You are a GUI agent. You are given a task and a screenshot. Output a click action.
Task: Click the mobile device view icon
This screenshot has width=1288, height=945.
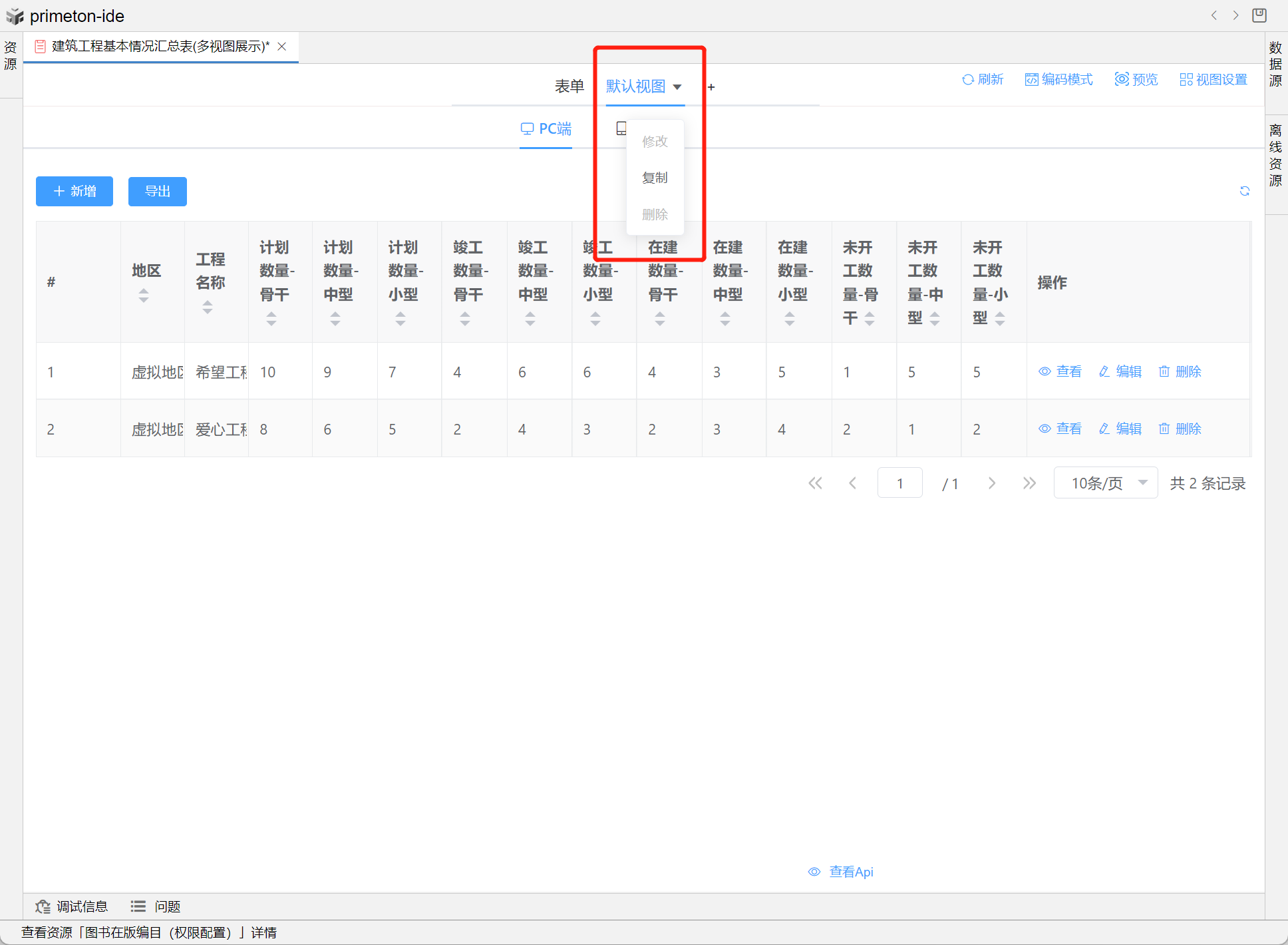pos(621,128)
